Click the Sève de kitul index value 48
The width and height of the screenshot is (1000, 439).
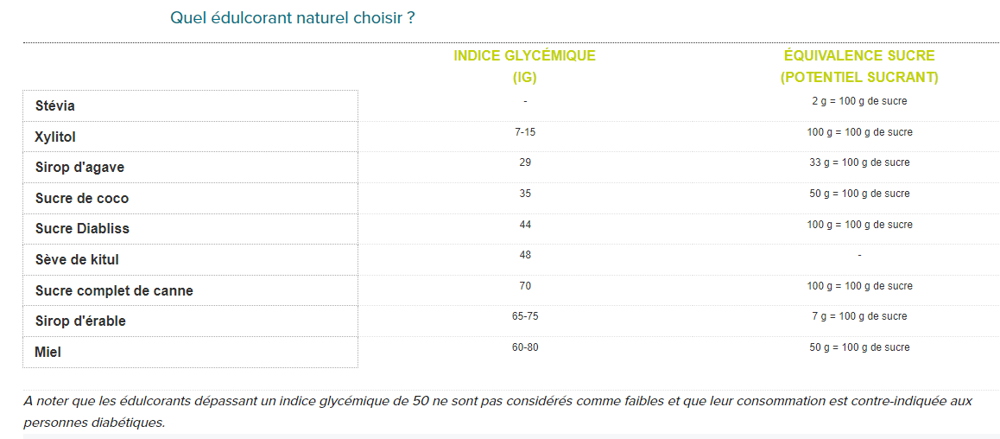coord(525,255)
